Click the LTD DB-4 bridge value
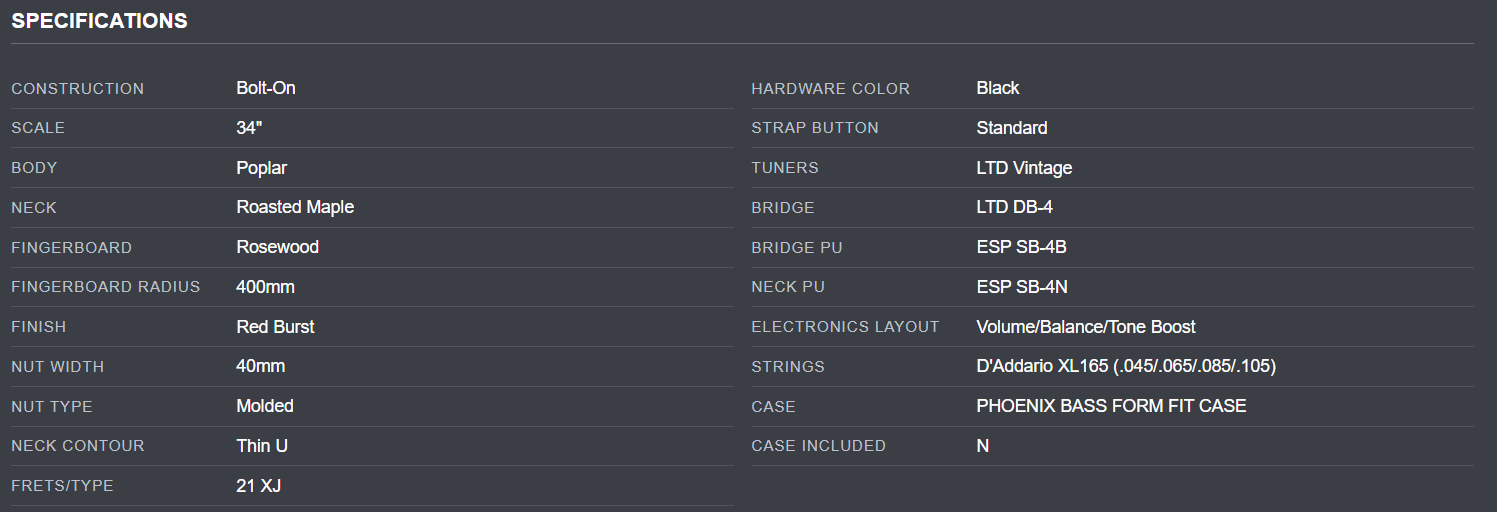 coord(1014,207)
